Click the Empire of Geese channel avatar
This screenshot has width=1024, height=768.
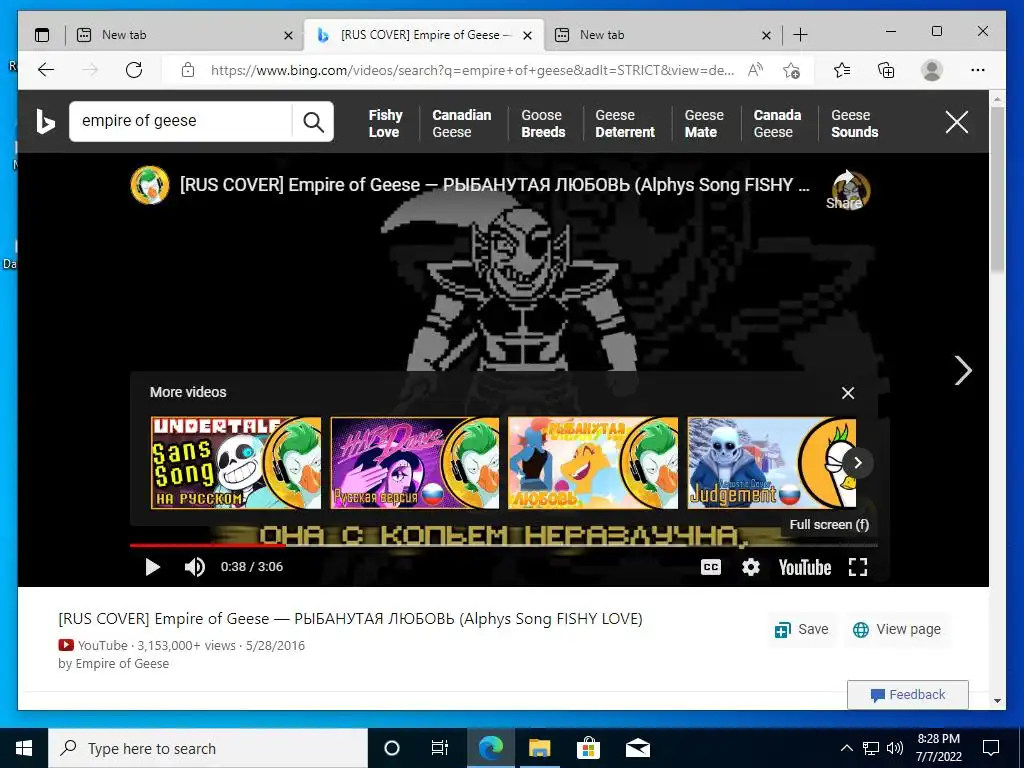pos(150,185)
